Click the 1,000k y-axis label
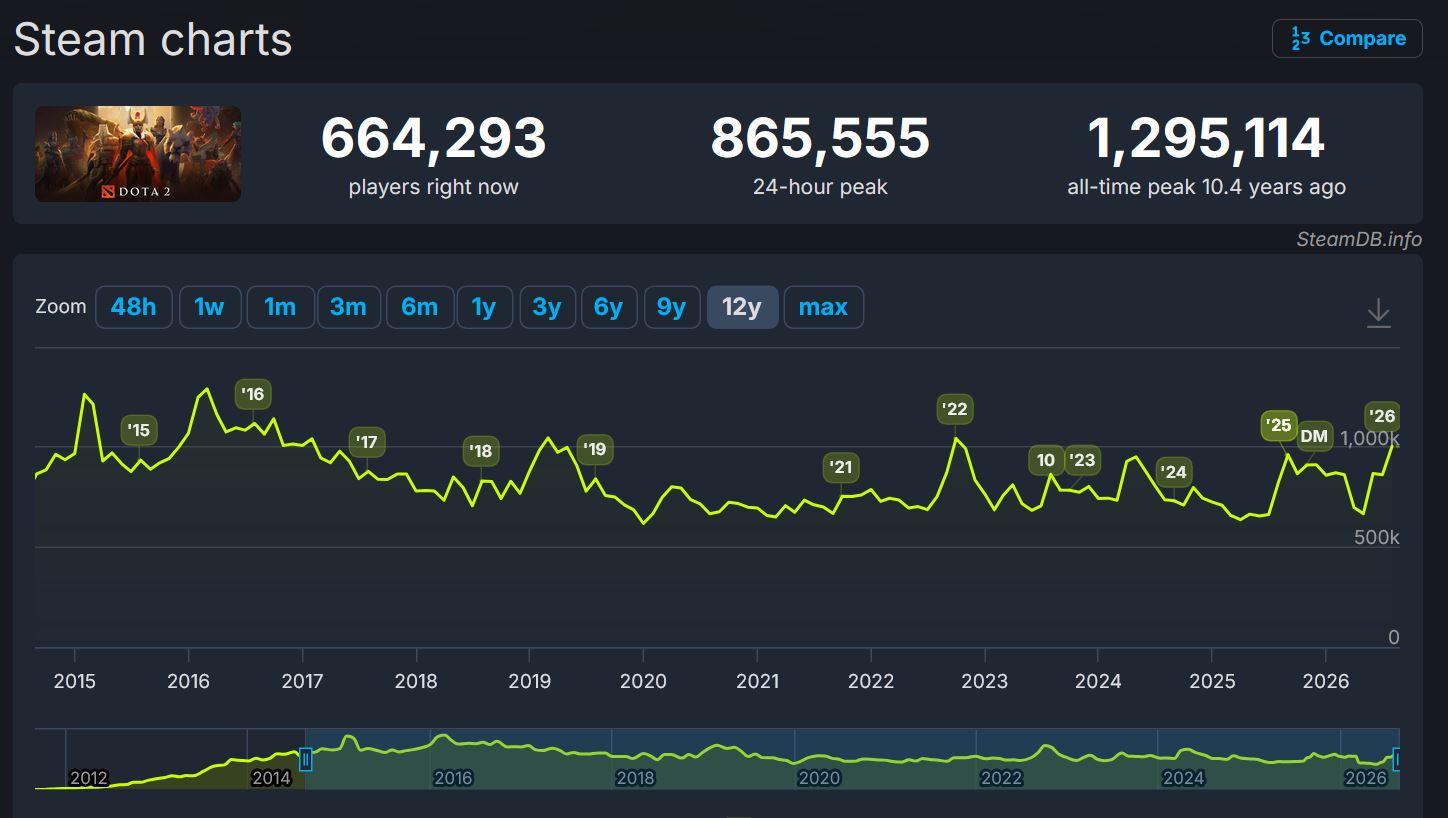This screenshot has width=1448, height=818. point(1371,438)
